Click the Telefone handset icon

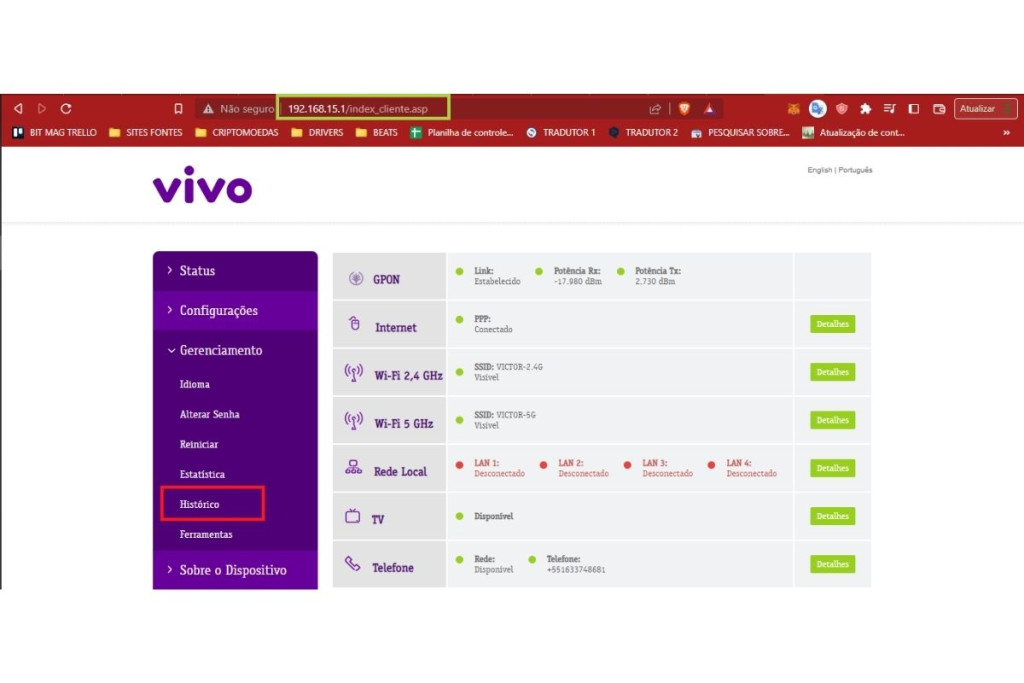point(355,563)
